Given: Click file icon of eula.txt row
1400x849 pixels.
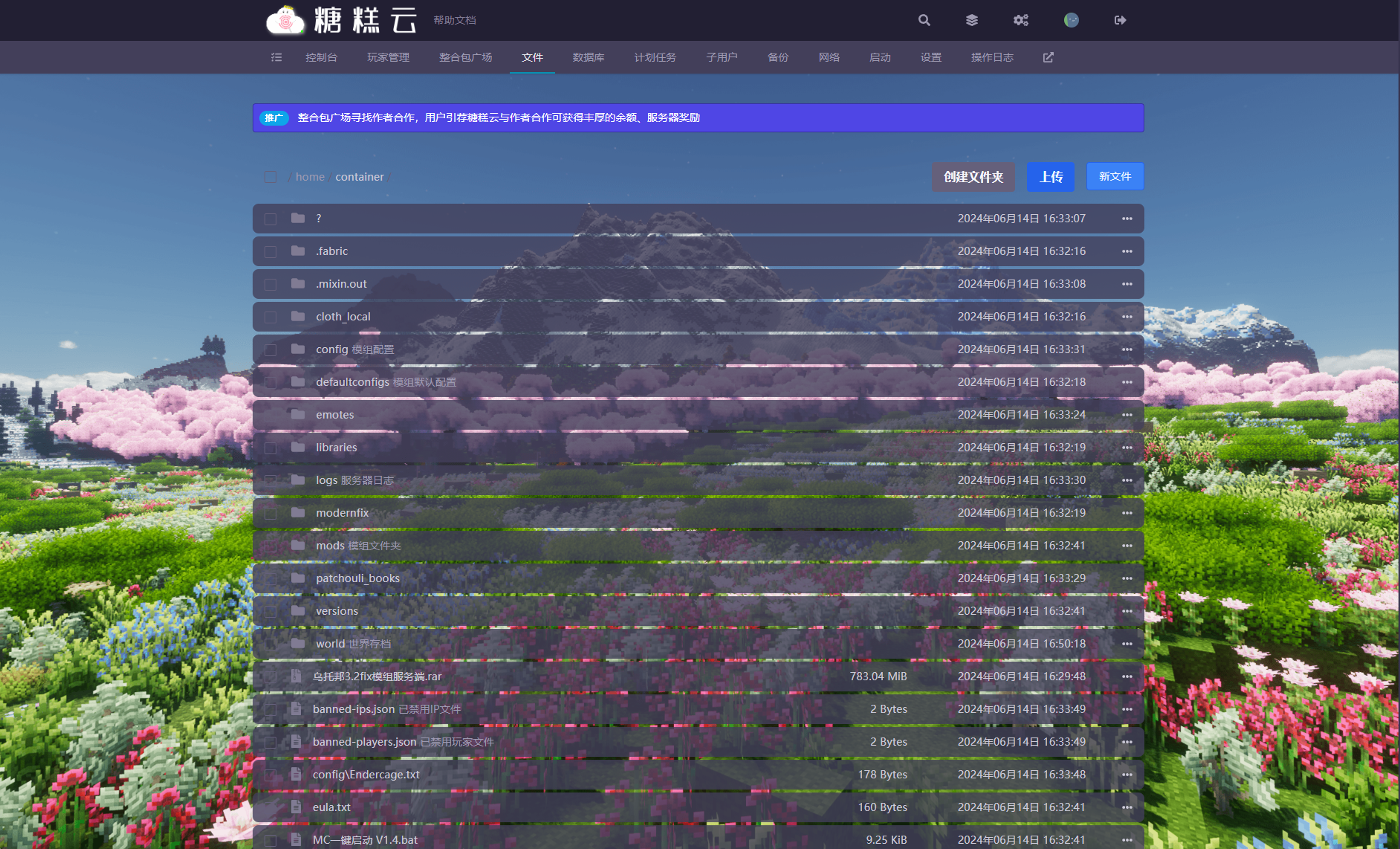Looking at the screenshot, I should [296, 807].
